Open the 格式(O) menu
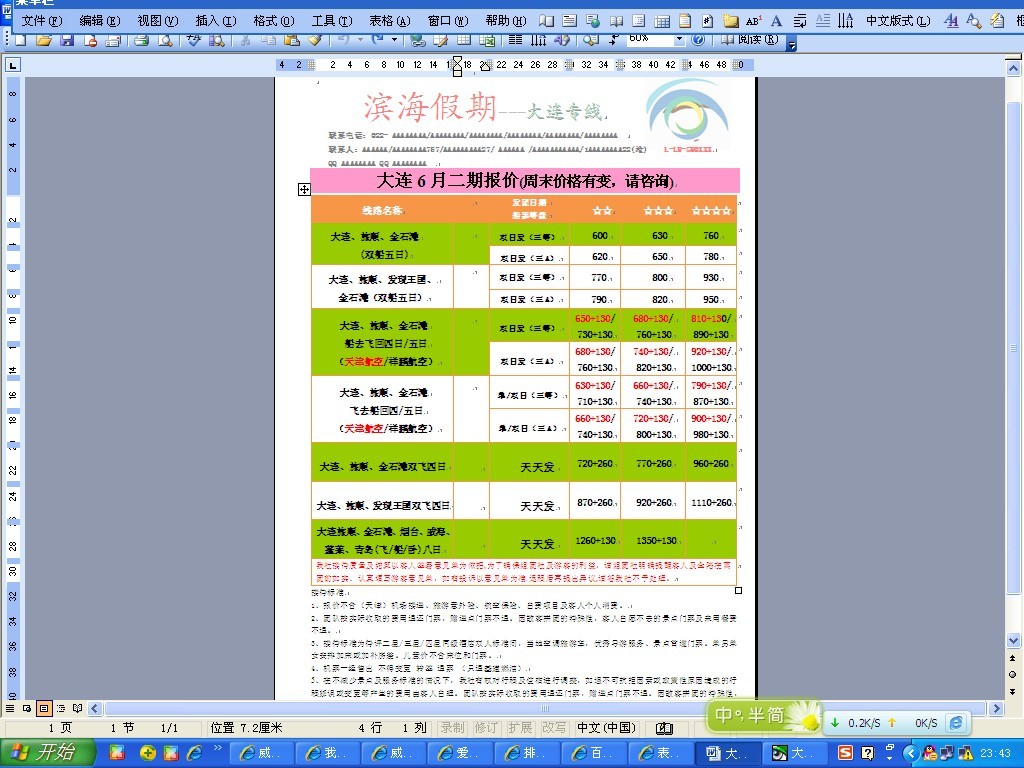 click(274, 21)
